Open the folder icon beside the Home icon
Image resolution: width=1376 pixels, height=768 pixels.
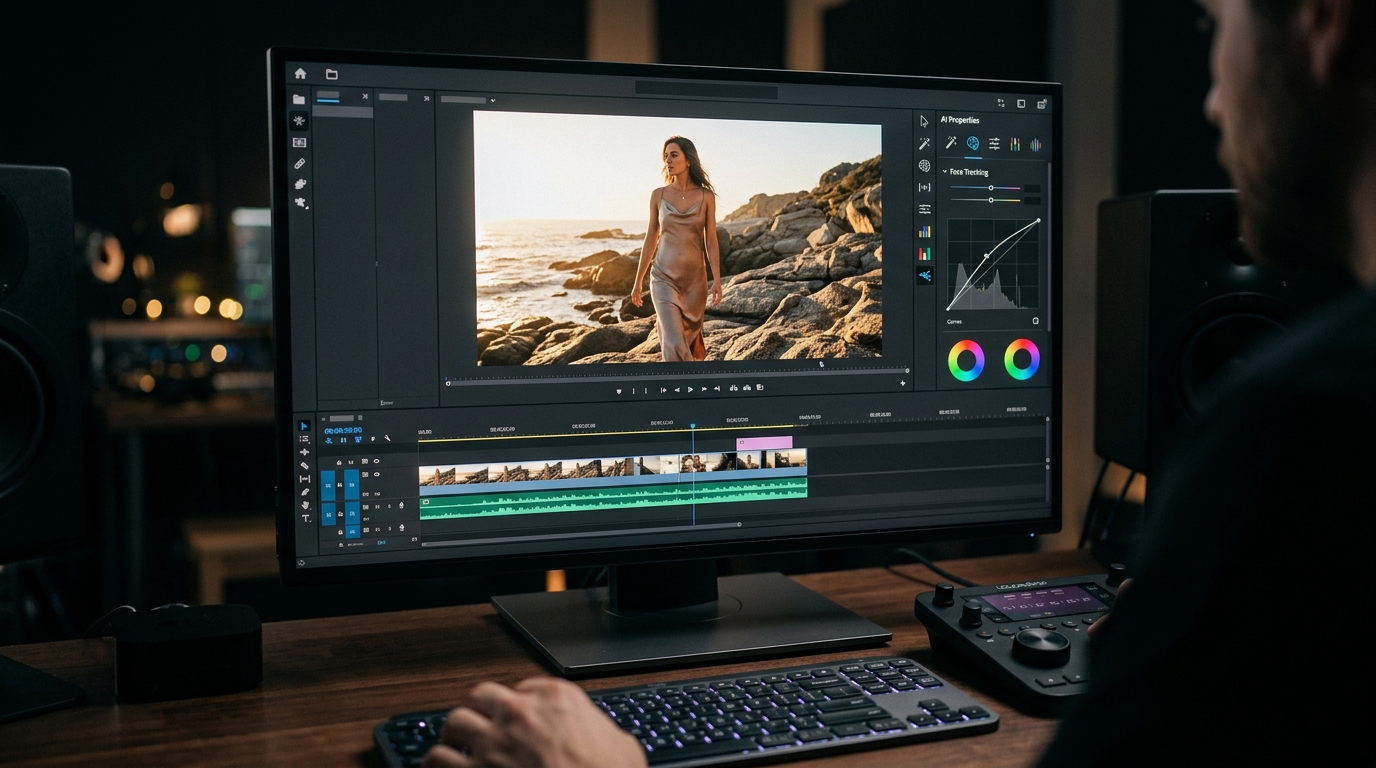pos(331,74)
